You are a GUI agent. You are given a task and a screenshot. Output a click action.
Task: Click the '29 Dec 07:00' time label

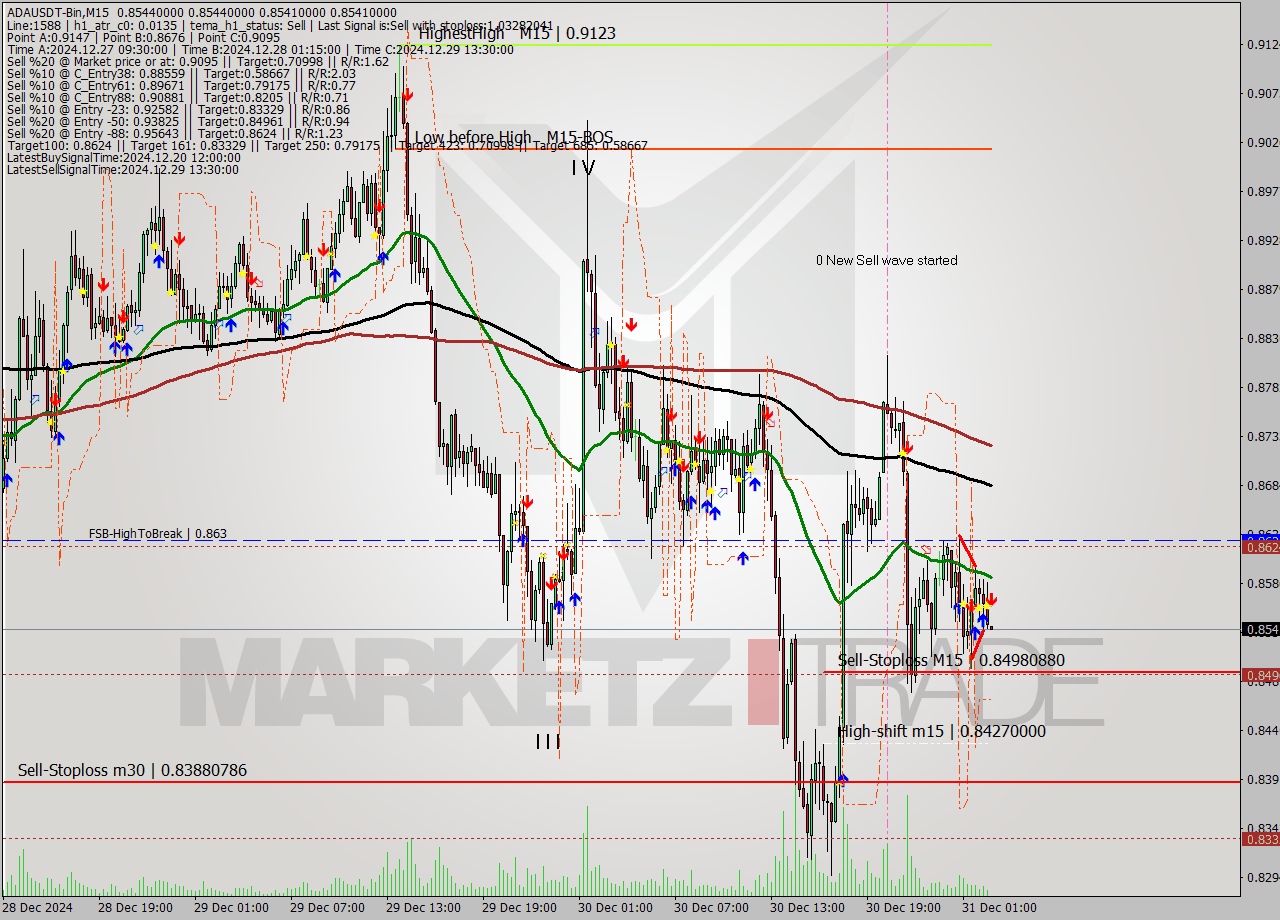(x=329, y=908)
